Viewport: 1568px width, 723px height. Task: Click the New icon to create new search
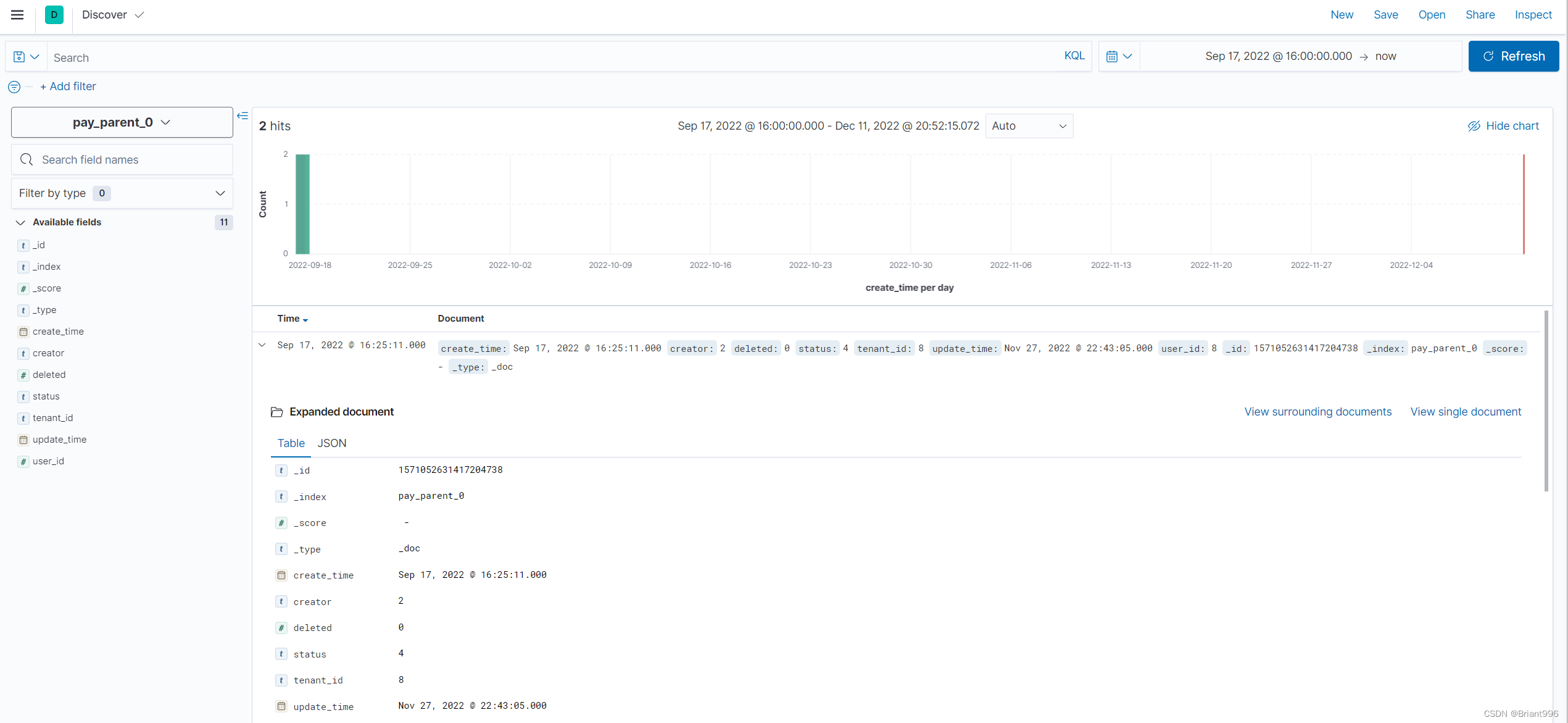coord(1342,14)
